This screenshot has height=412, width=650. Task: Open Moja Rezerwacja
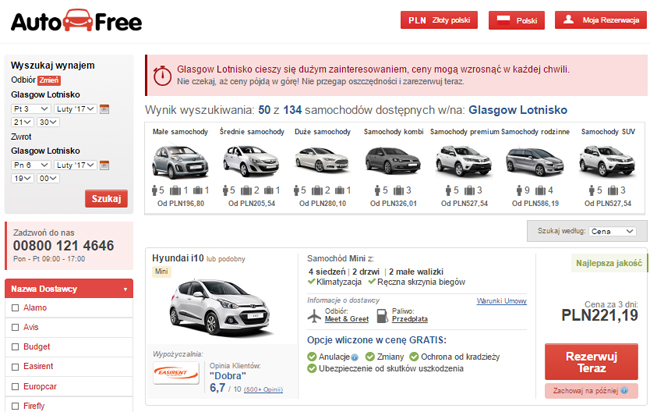[x=601, y=20]
